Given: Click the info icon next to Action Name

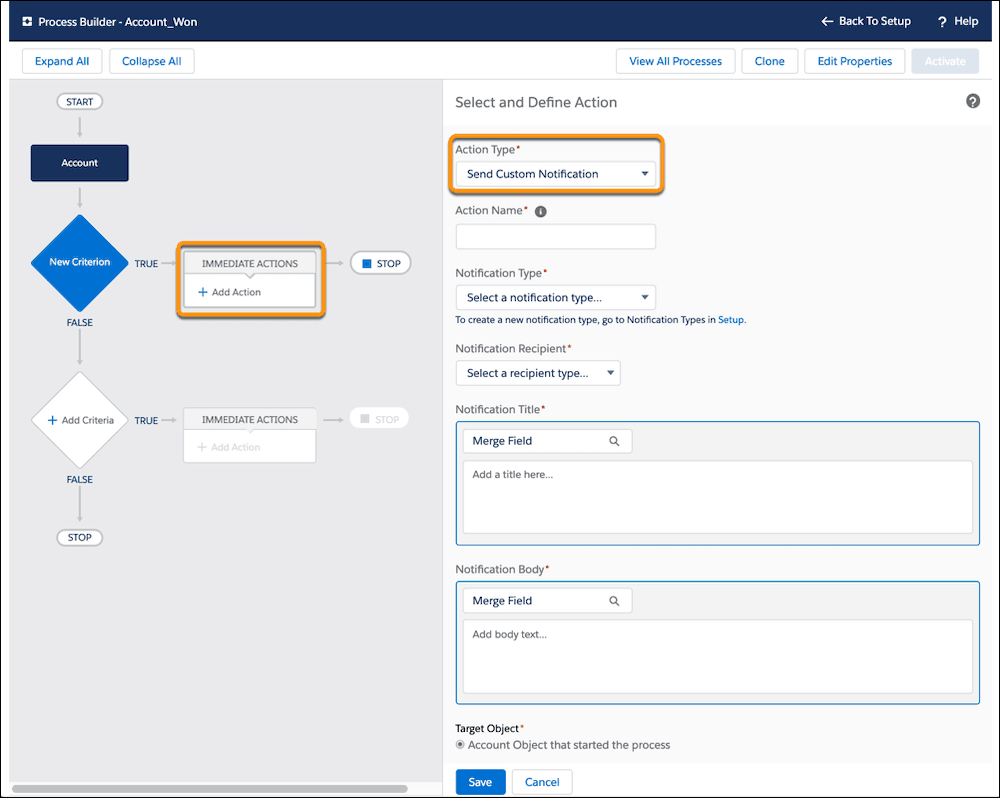Looking at the screenshot, I should click(x=540, y=212).
